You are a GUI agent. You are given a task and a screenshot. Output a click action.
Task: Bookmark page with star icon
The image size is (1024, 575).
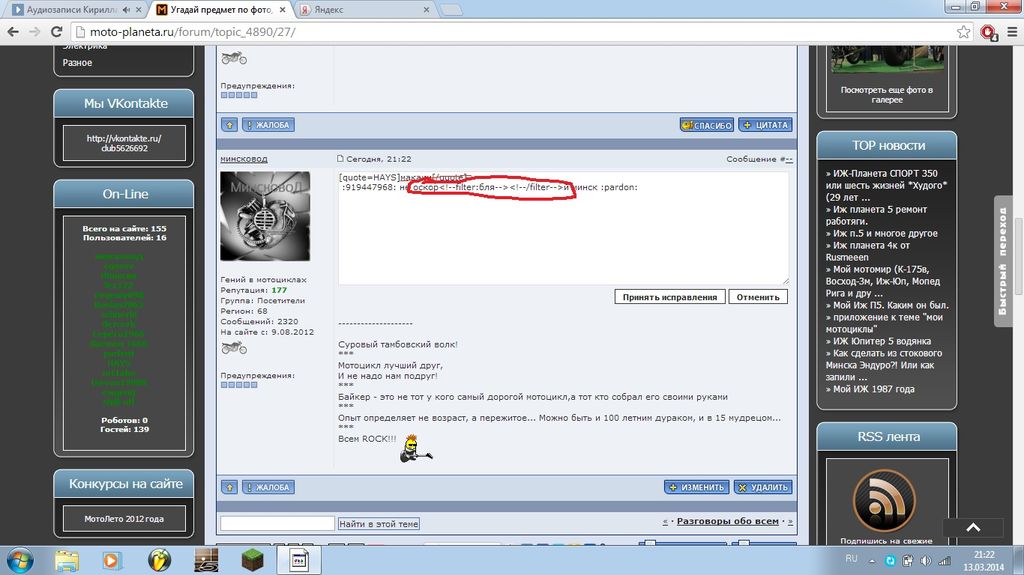coord(963,32)
